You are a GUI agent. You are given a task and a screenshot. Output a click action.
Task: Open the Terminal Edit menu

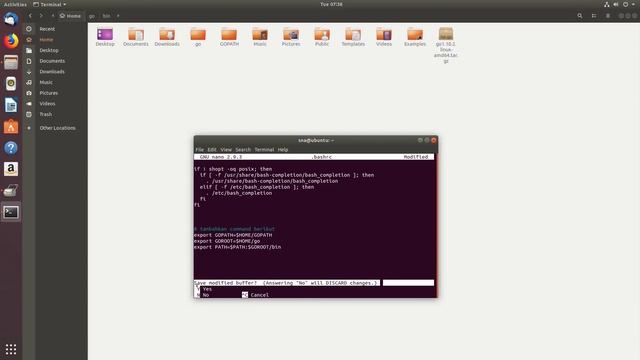[x=212, y=150]
